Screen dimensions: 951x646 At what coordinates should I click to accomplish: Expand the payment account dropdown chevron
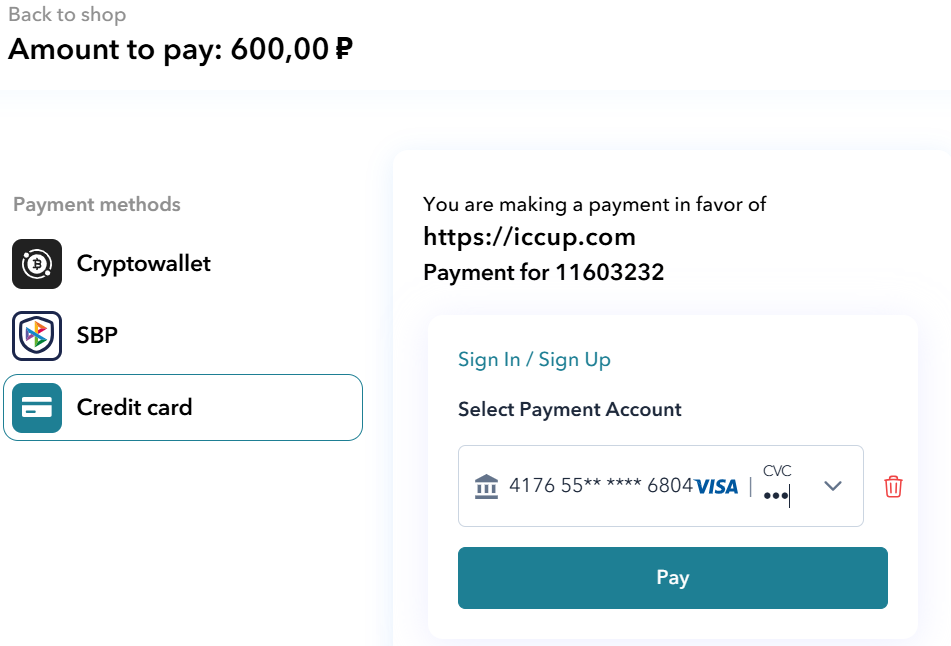click(x=833, y=486)
